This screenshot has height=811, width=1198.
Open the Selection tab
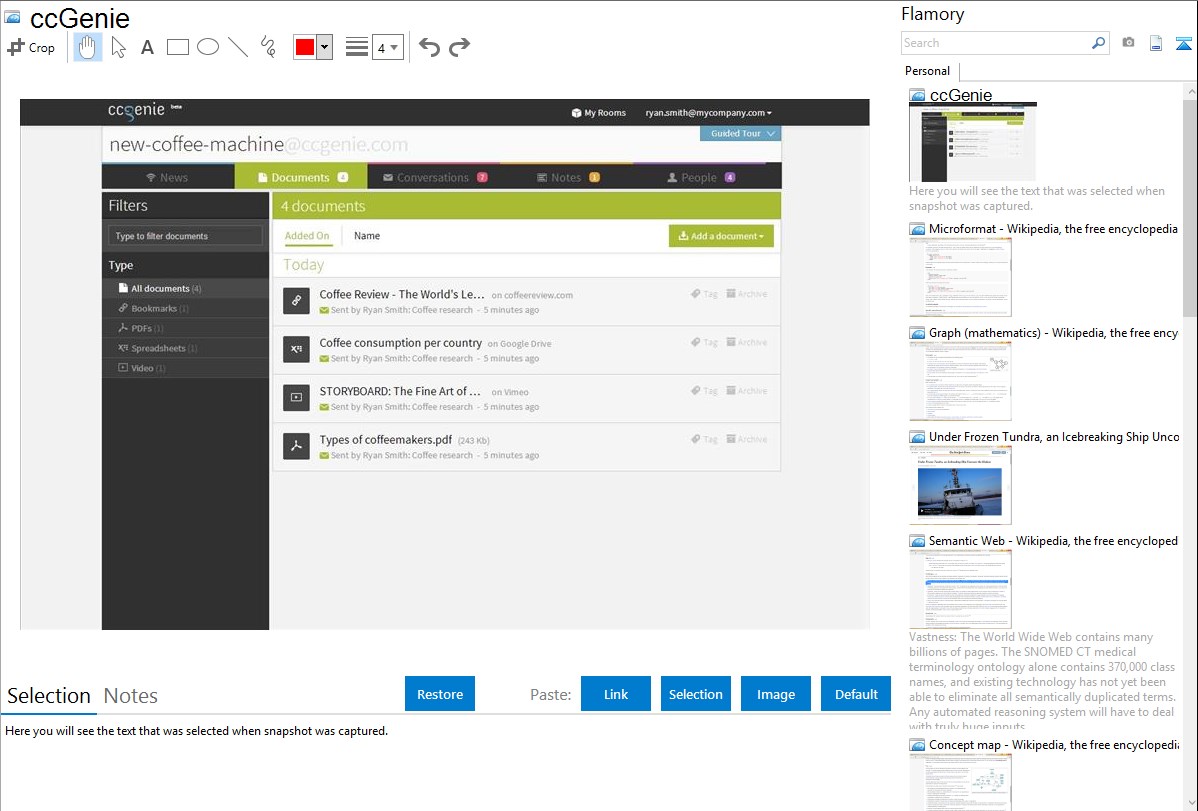(49, 696)
